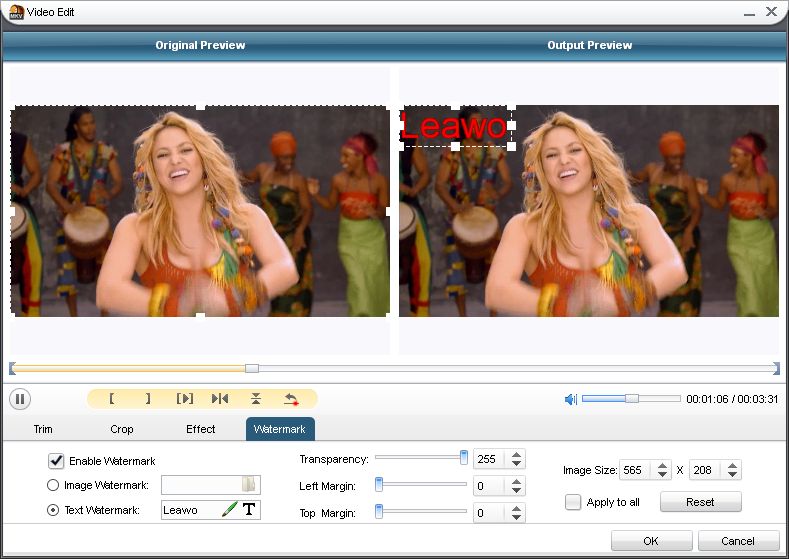Image resolution: width=789 pixels, height=559 pixels.
Task: Select the Watermark tab
Action: [x=280, y=429]
